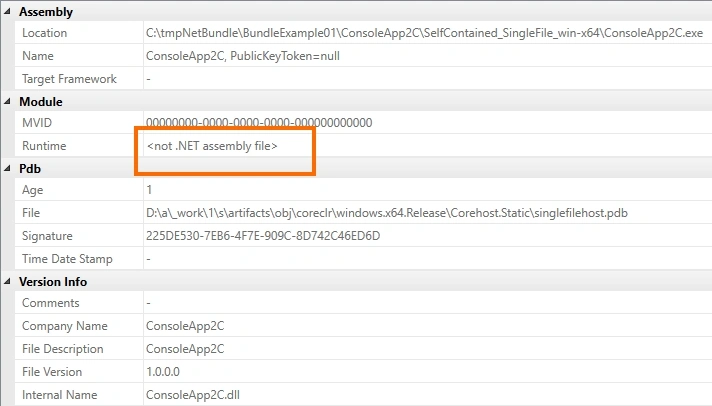Click the singlefilehost.pdb path value
712x406 pixels.
pos(386,213)
